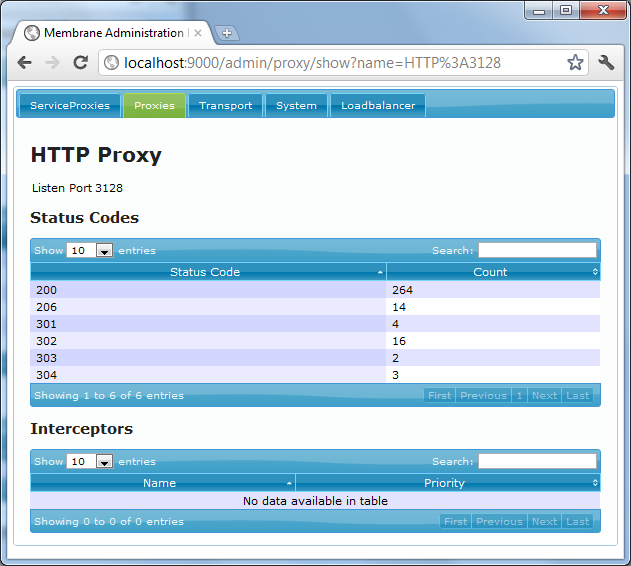Sort by Status Code column header
This screenshot has height=566, width=631.
coord(208,272)
